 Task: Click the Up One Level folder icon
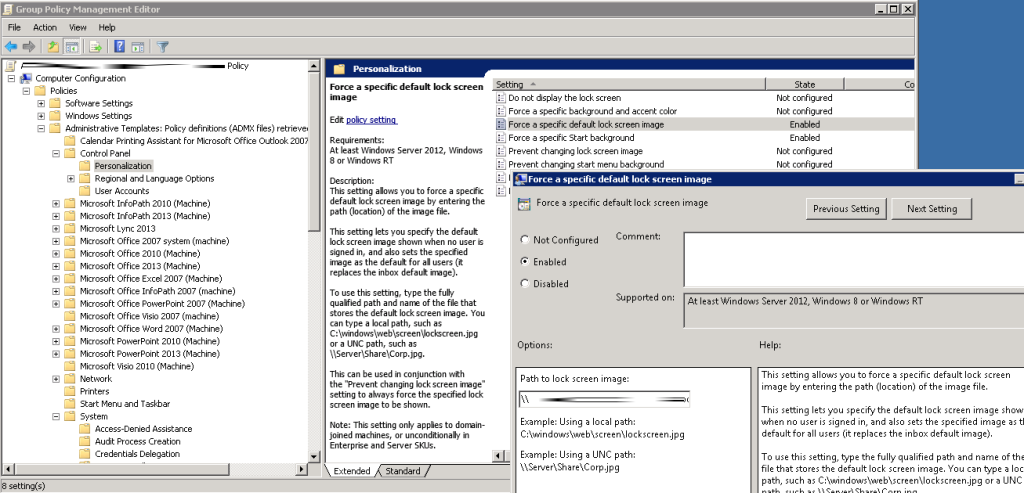[51, 46]
